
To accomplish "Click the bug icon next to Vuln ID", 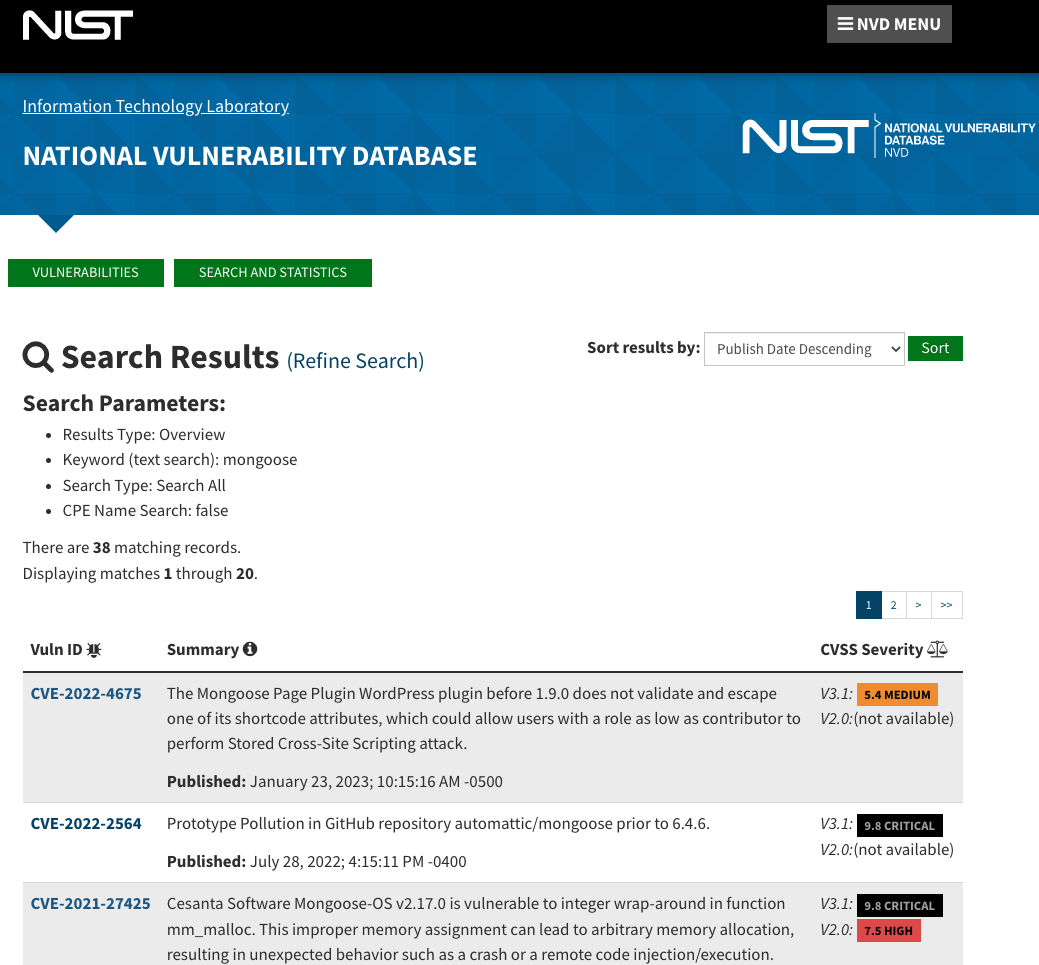I will [94, 650].
